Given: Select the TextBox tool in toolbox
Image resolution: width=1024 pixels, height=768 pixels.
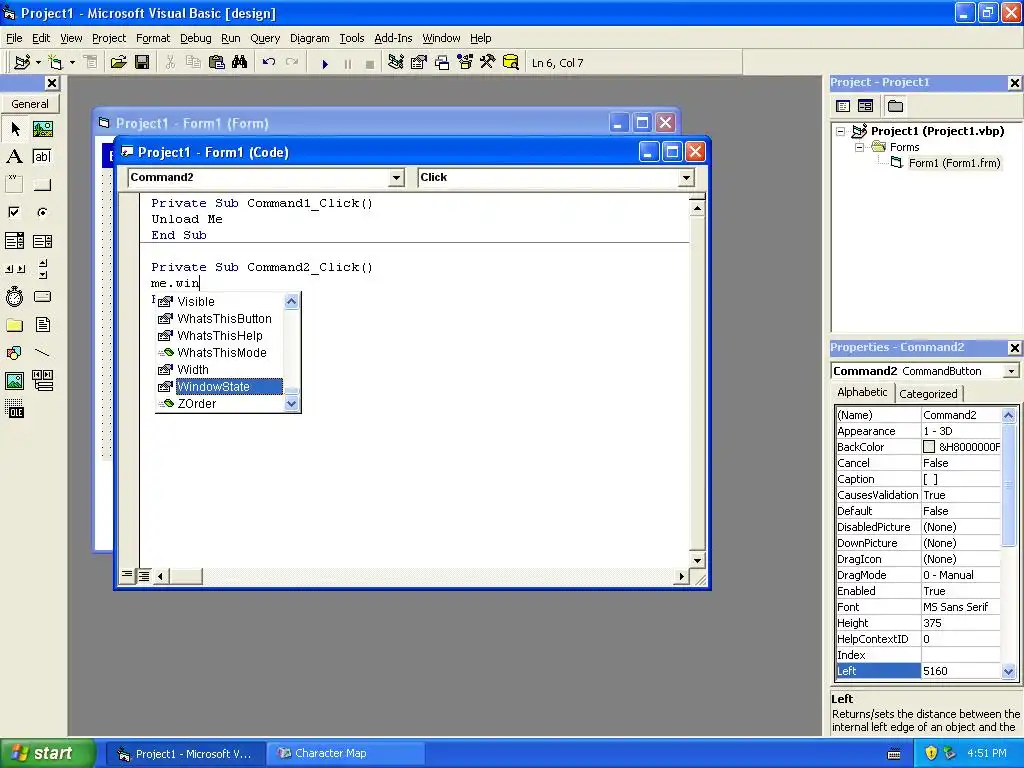Looking at the screenshot, I should pyautogui.click(x=42, y=157).
